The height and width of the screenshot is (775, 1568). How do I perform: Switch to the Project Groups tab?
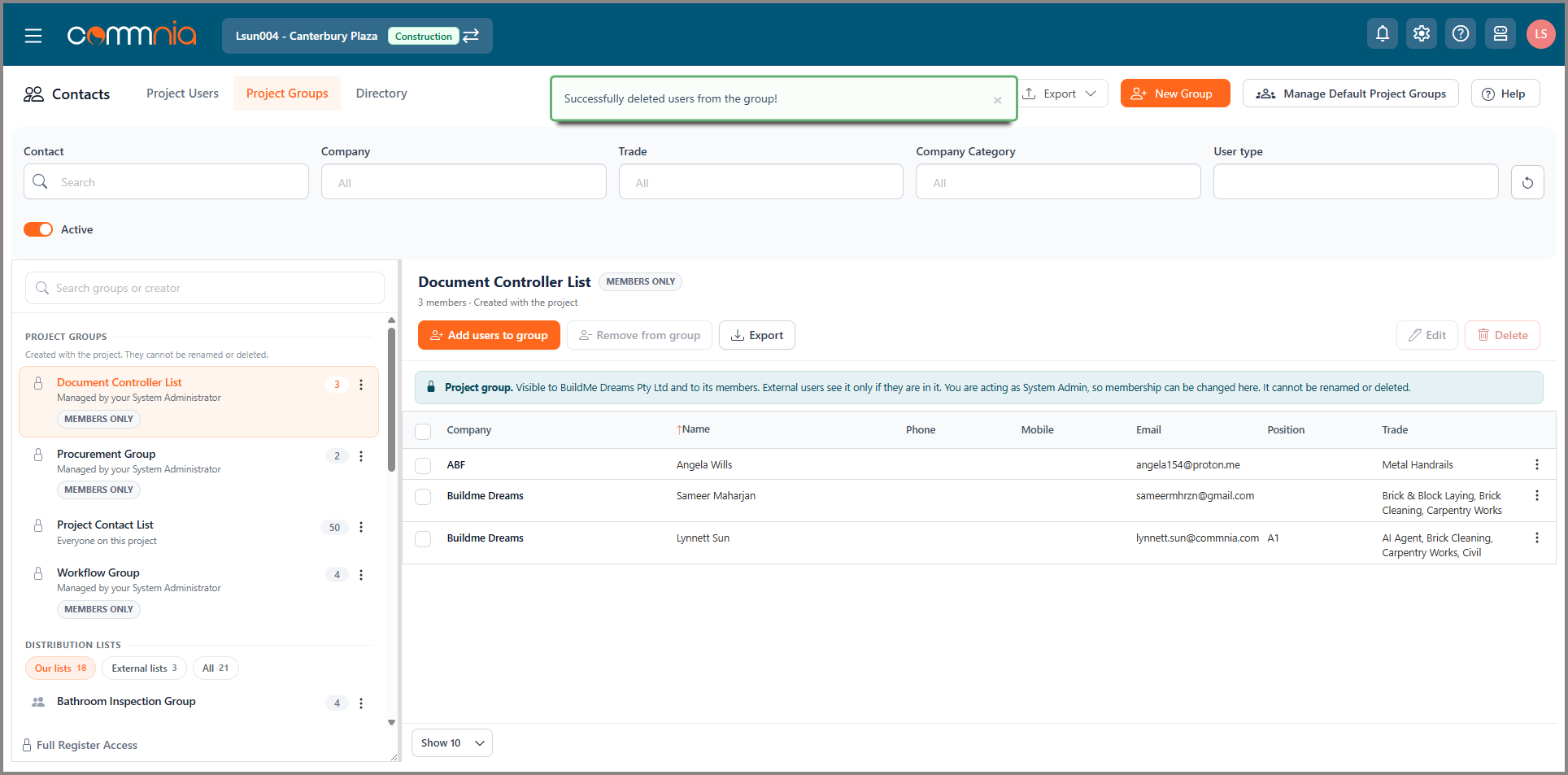(287, 94)
